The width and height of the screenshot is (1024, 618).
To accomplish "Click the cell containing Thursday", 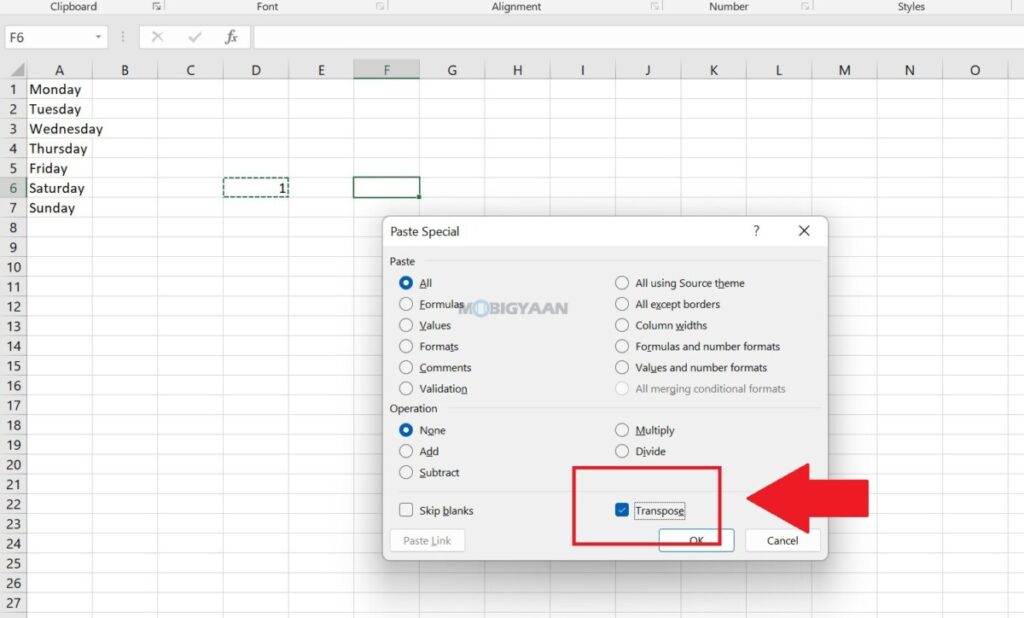I will [59, 148].
